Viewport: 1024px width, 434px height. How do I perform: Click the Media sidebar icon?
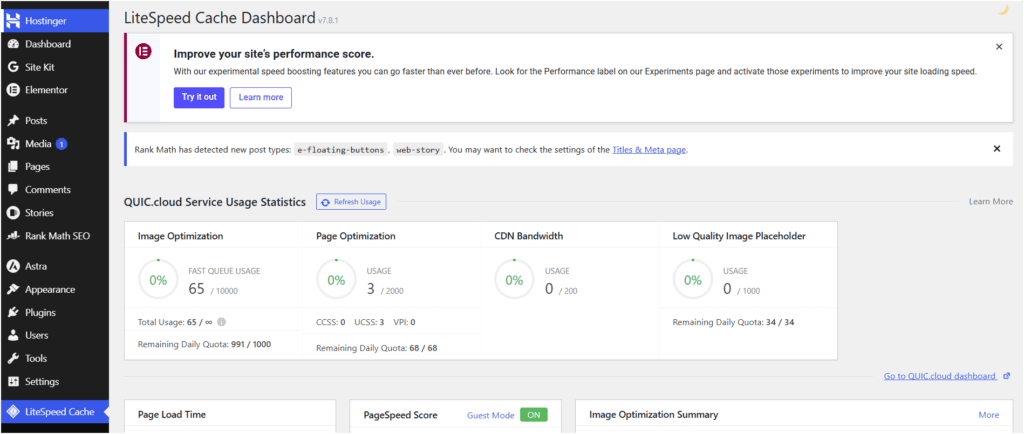12,144
